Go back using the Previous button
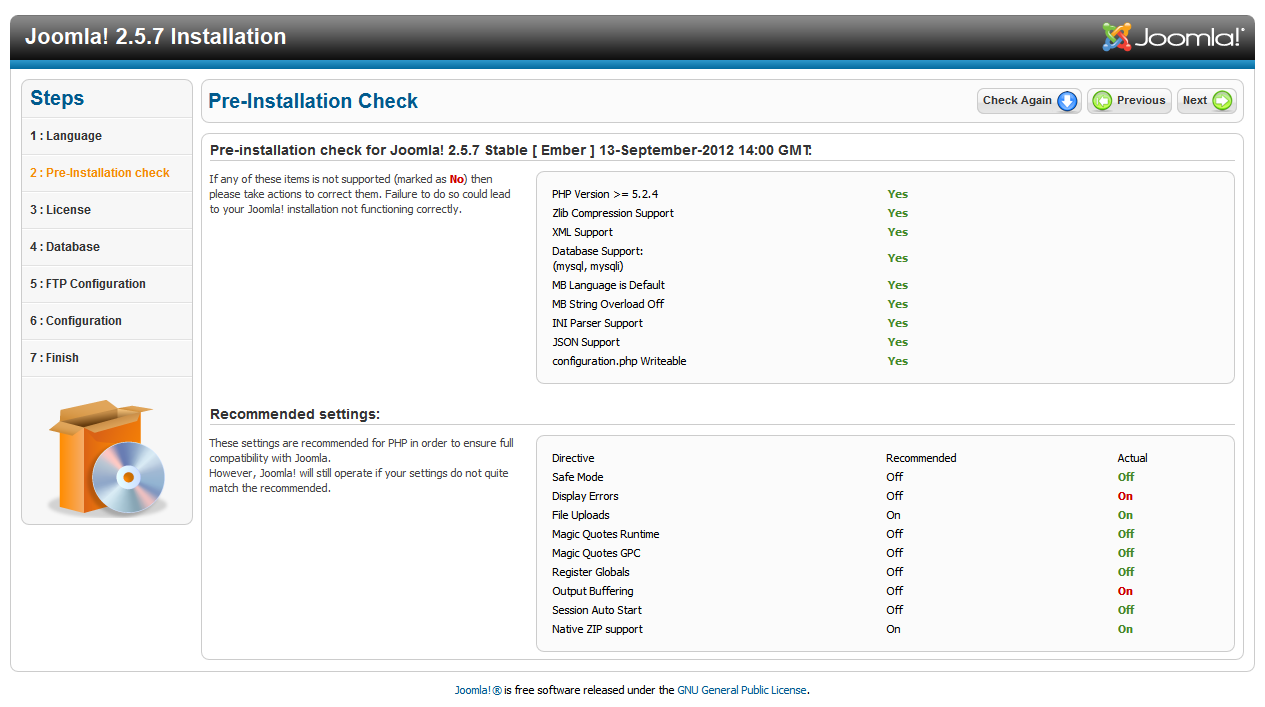 1129,101
